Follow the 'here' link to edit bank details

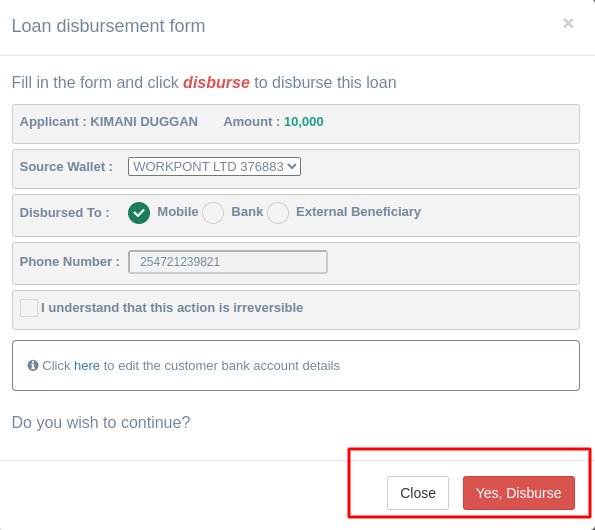point(87,366)
